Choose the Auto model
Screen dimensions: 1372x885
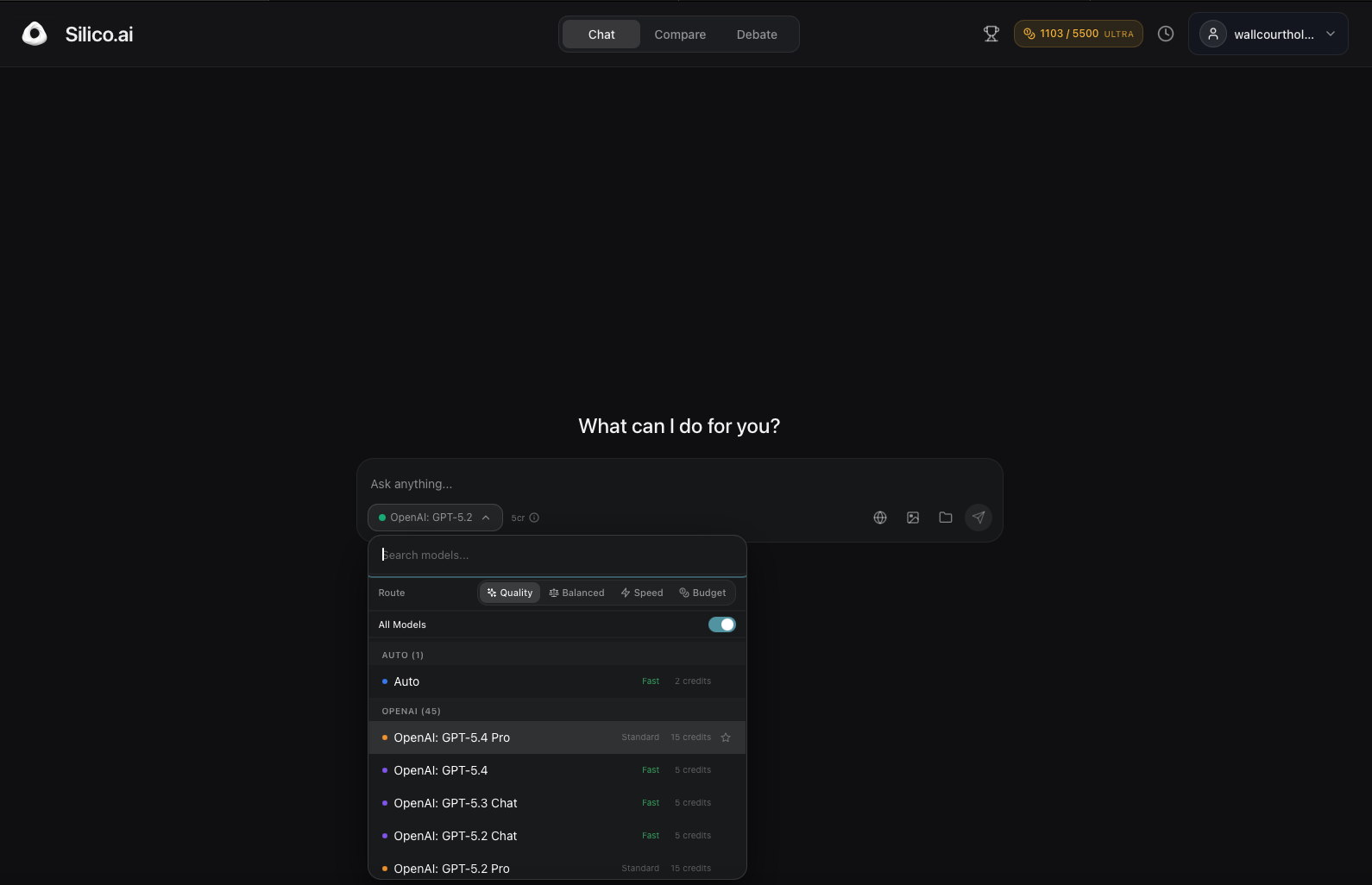coord(557,681)
